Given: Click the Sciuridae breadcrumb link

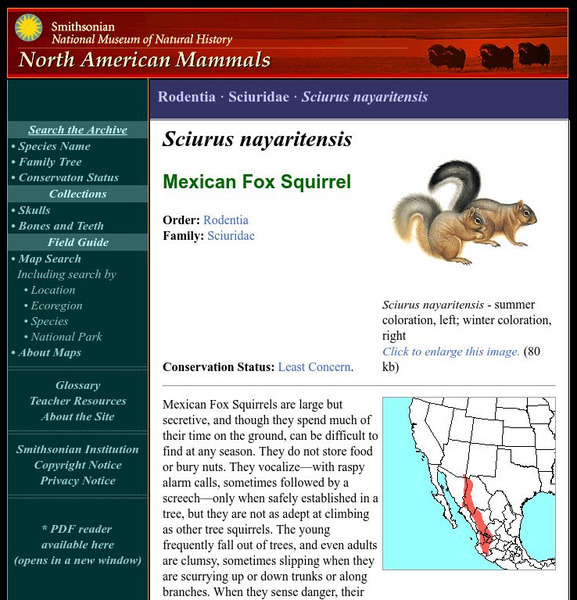Looking at the screenshot, I should click(x=259, y=97).
